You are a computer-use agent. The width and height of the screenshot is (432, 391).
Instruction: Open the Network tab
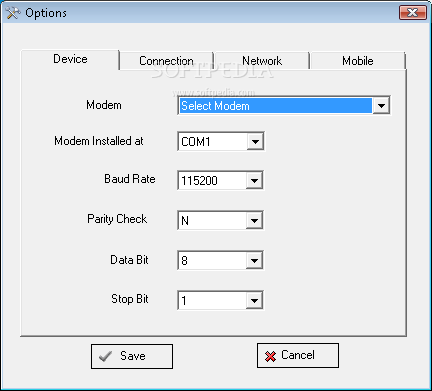click(x=262, y=61)
